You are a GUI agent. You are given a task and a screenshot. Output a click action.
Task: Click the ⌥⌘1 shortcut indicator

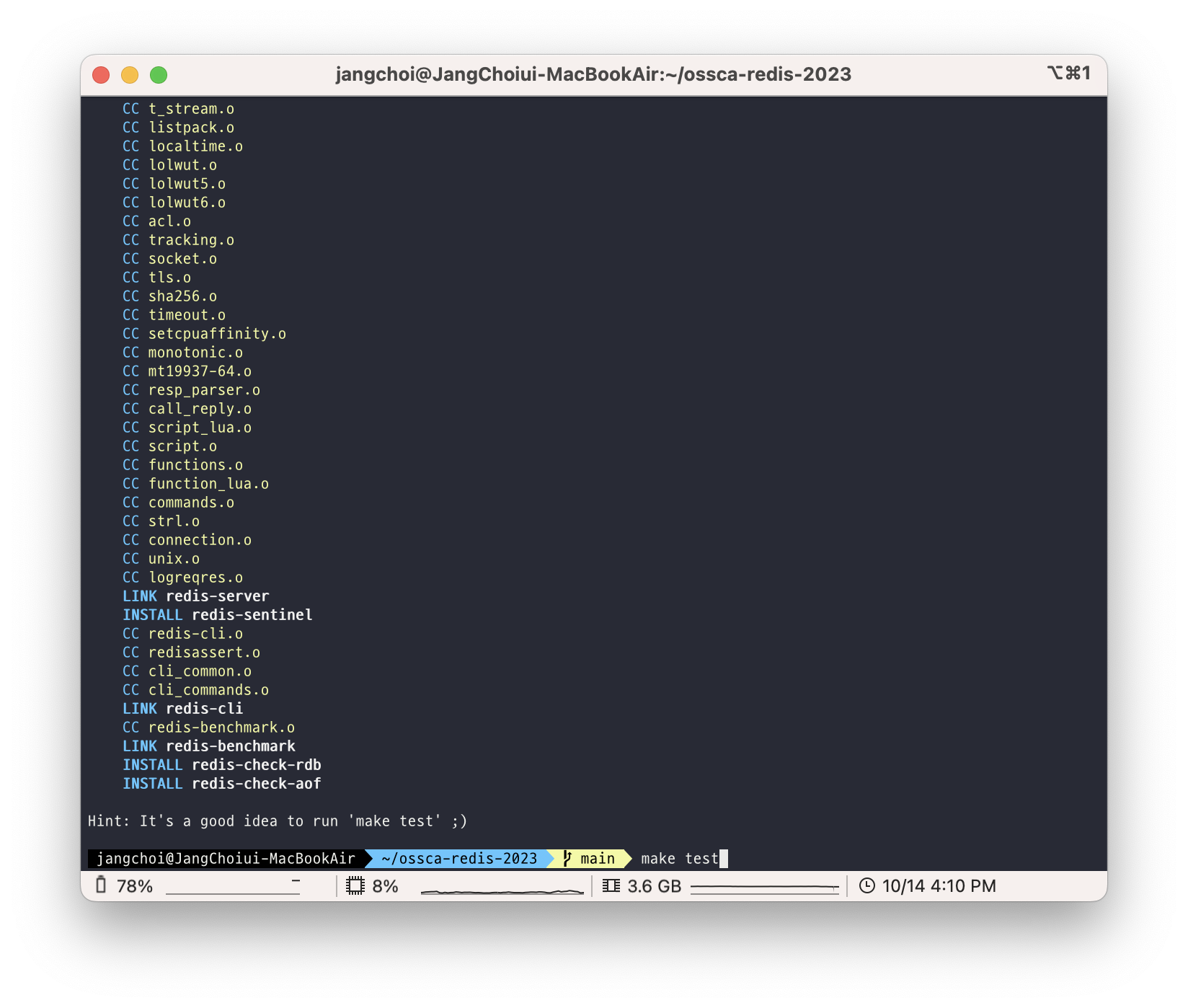pyautogui.click(x=1069, y=74)
